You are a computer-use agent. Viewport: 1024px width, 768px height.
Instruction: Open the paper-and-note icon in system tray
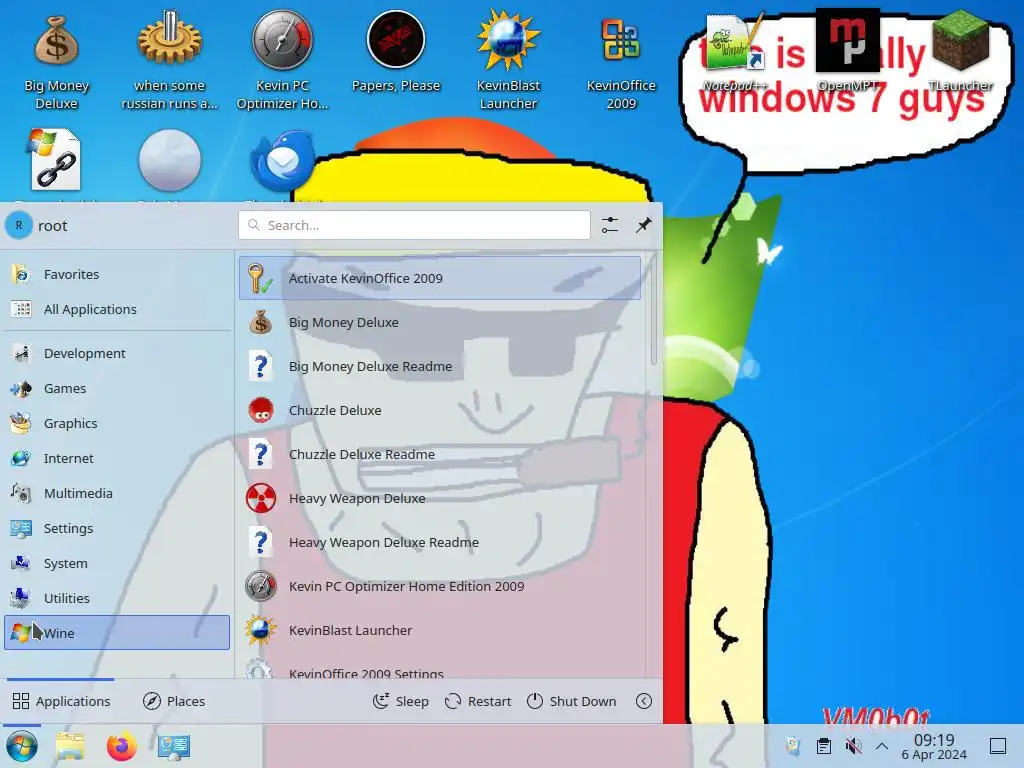click(793, 746)
